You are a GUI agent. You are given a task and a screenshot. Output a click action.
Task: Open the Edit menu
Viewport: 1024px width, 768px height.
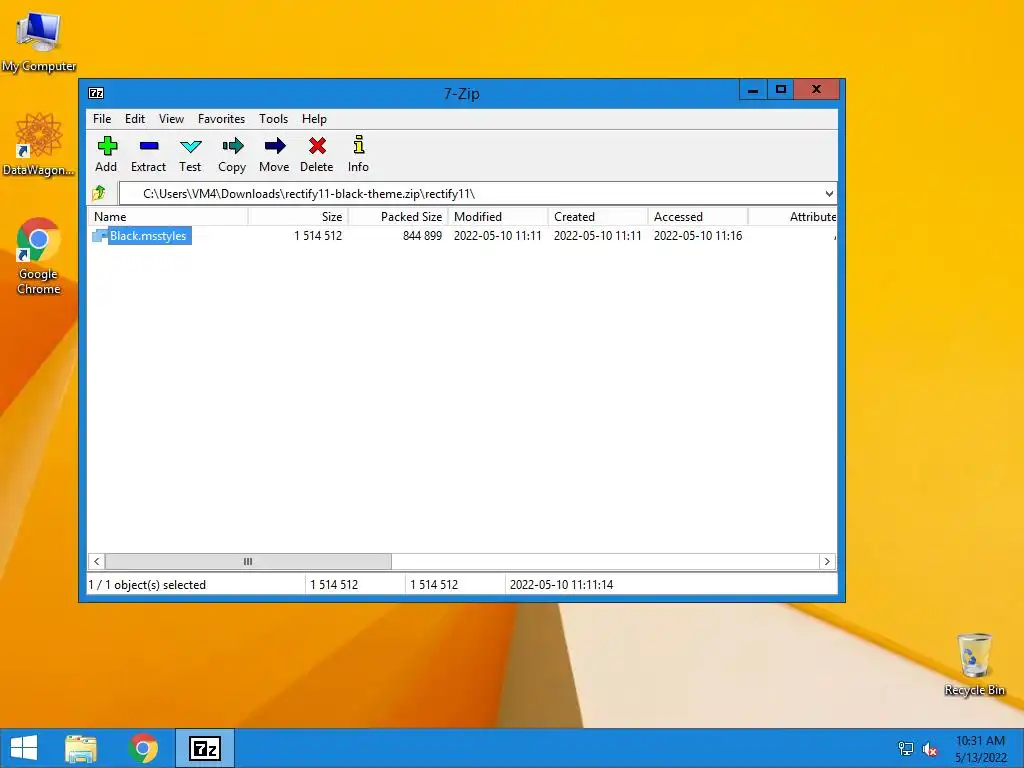[135, 119]
